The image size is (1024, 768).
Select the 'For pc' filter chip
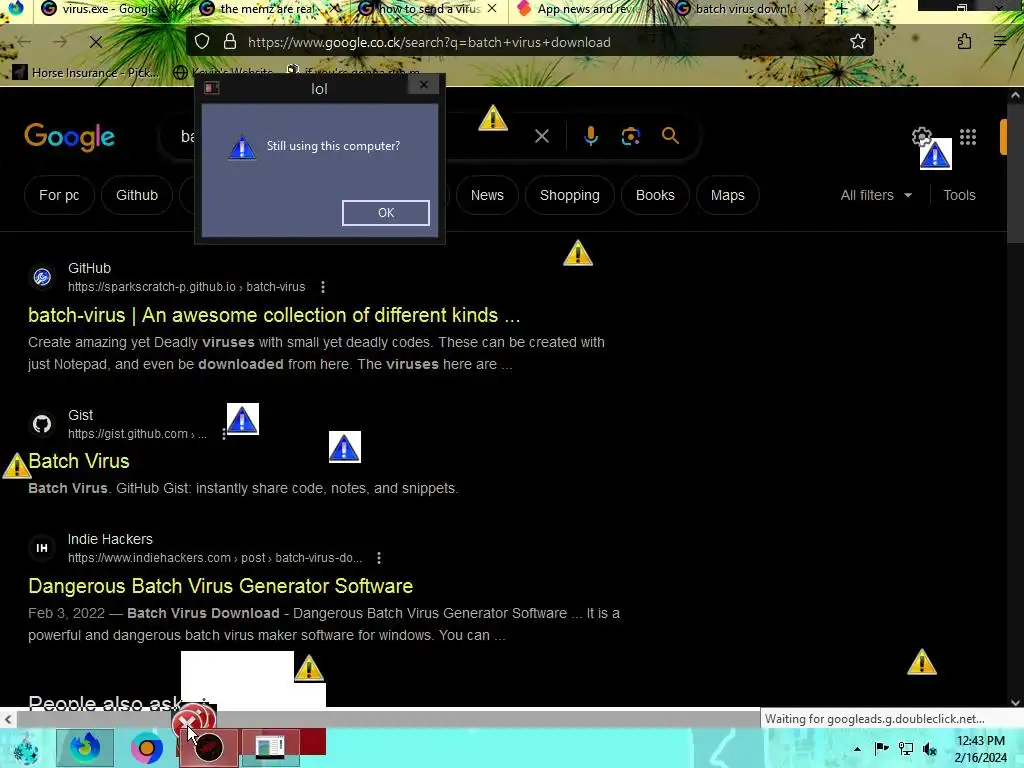[x=59, y=195]
